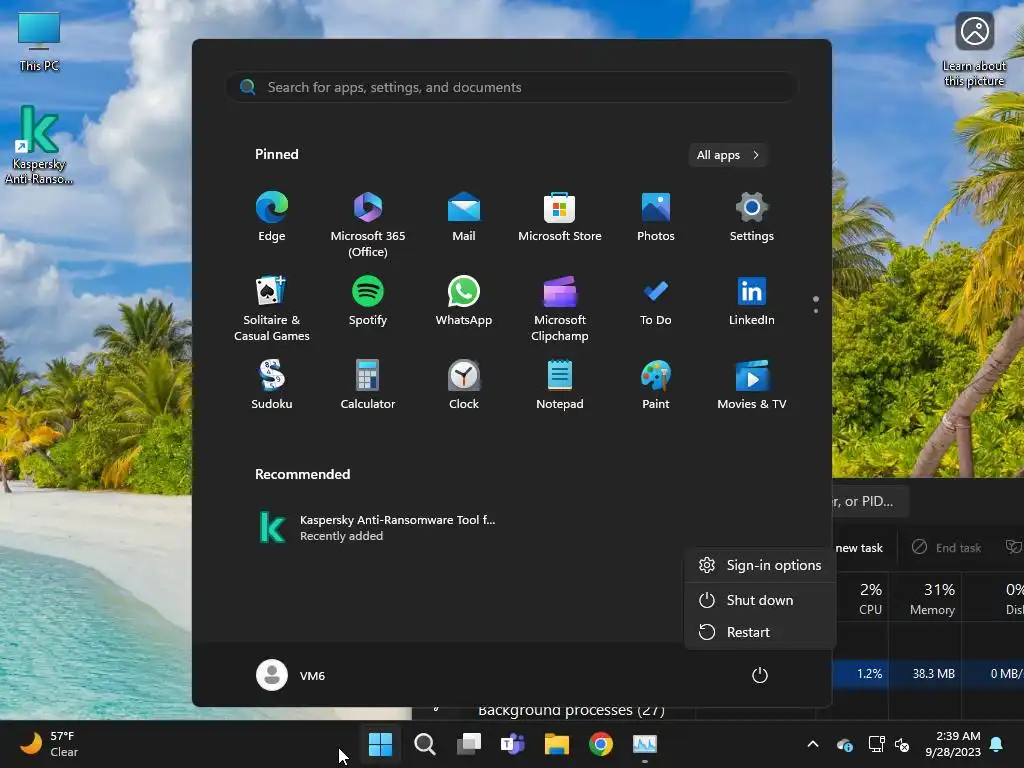This screenshot has width=1024, height=768.
Task: Choose Sign-in options from power menu
Action: coord(760,566)
